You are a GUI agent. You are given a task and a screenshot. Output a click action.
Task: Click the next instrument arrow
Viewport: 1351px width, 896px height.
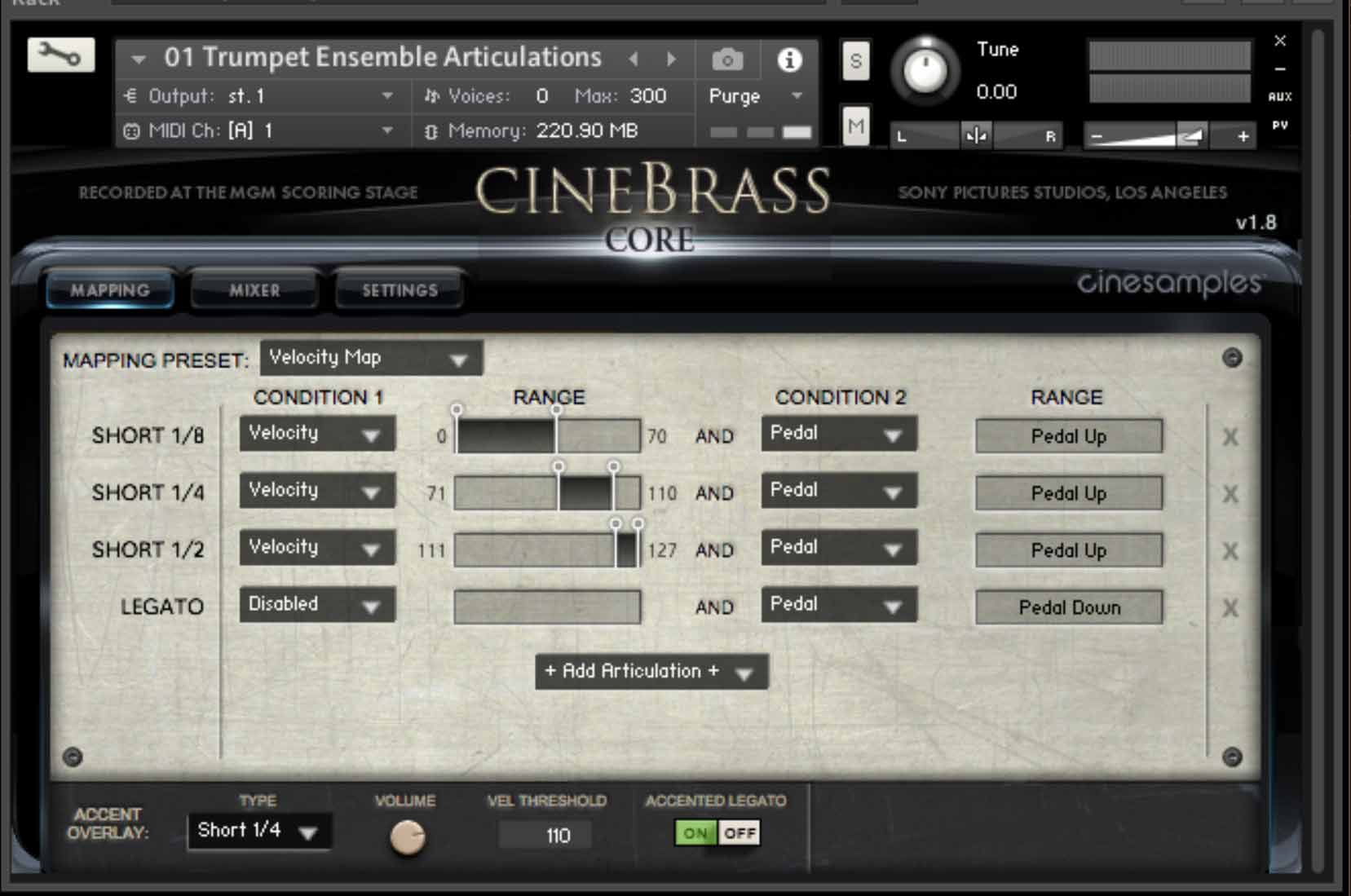[x=671, y=58]
